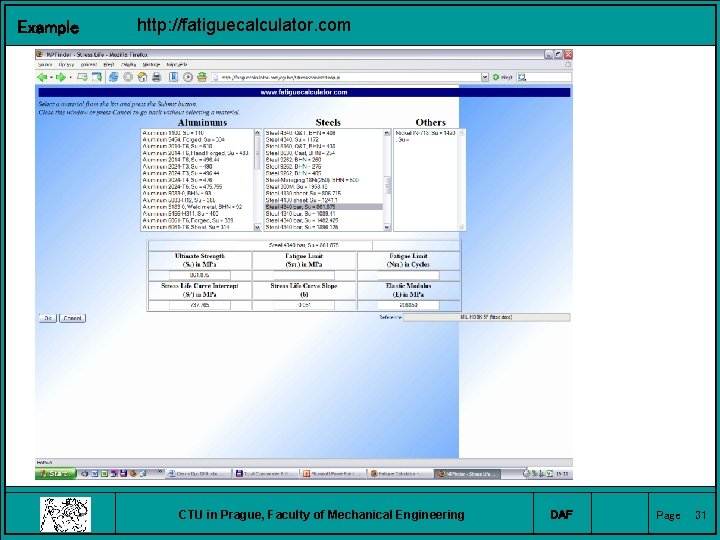Open the Záložky menu
Image resolution: width=720 pixels, height=540 pixels.
pyautogui.click(x=129, y=65)
